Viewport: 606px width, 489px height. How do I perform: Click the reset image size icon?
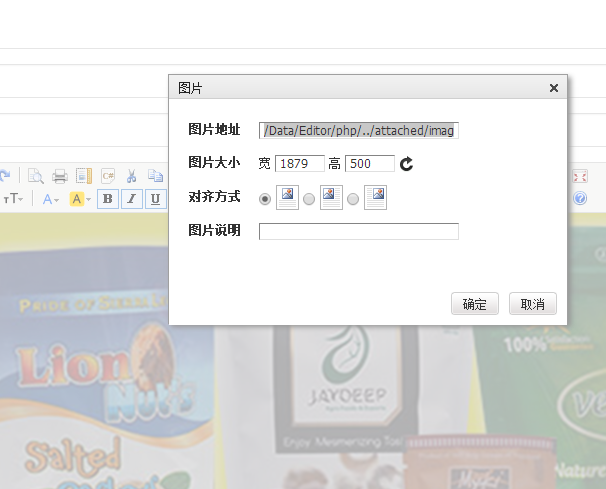coord(406,164)
